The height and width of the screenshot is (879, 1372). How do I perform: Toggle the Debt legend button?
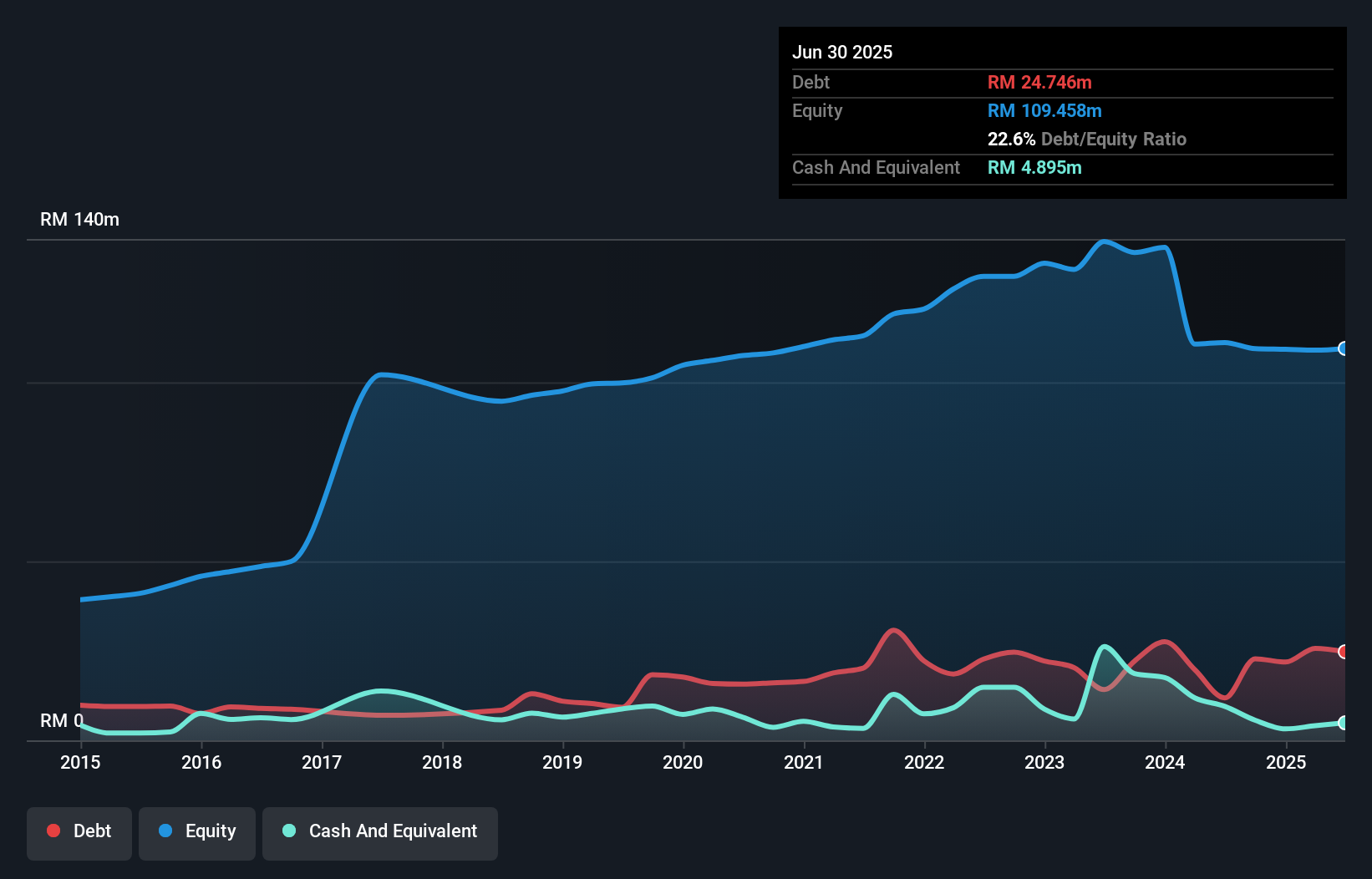coord(79,833)
